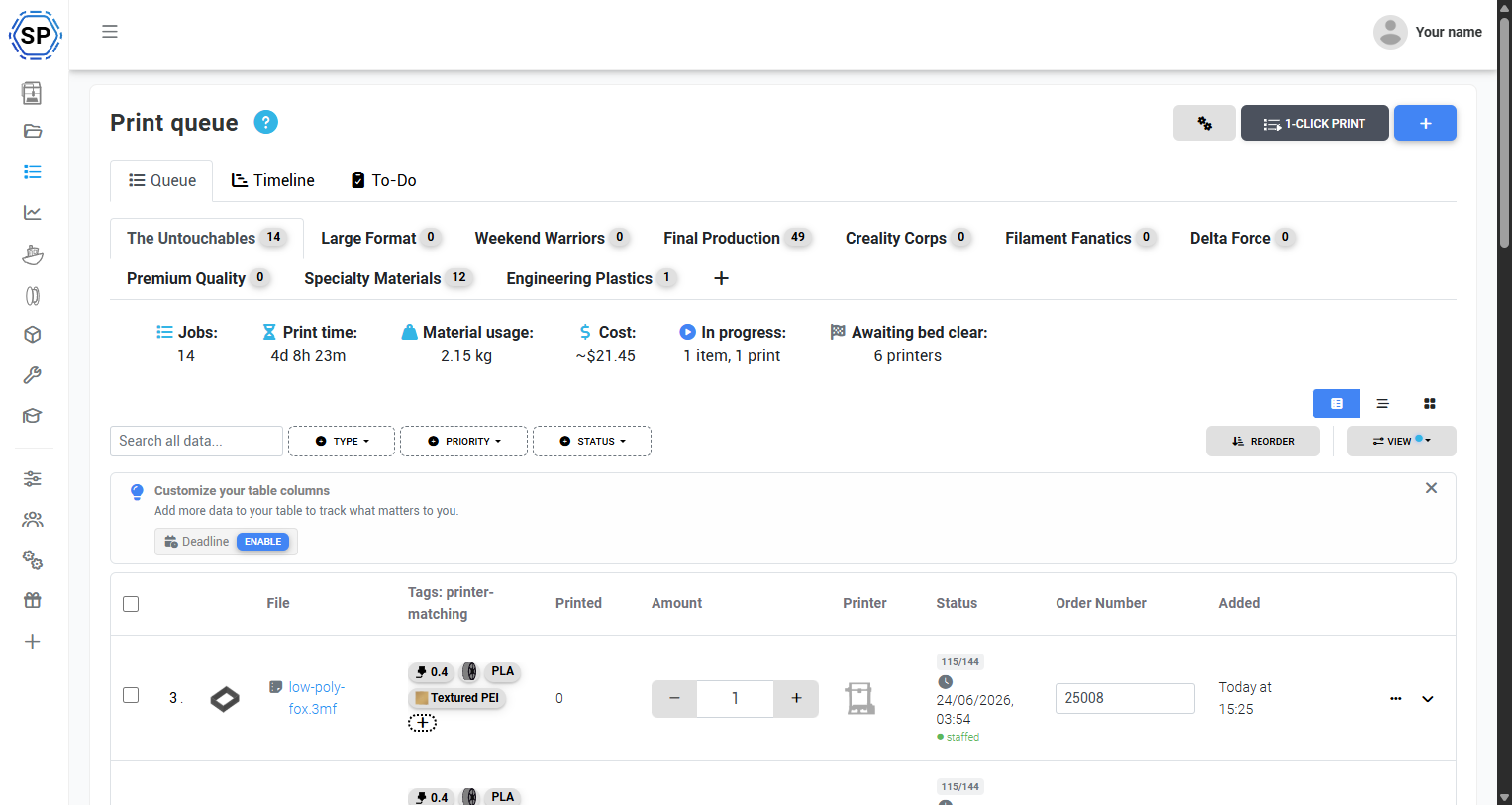Image resolution: width=1512 pixels, height=805 pixels.
Task: Select Final Production group tab
Action: [x=738, y=238]
